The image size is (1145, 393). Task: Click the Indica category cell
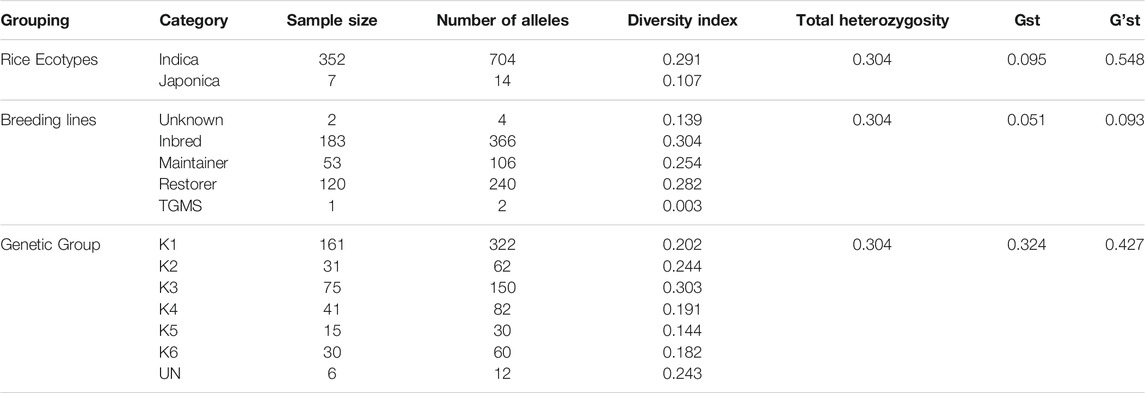[x=179, y=61]
